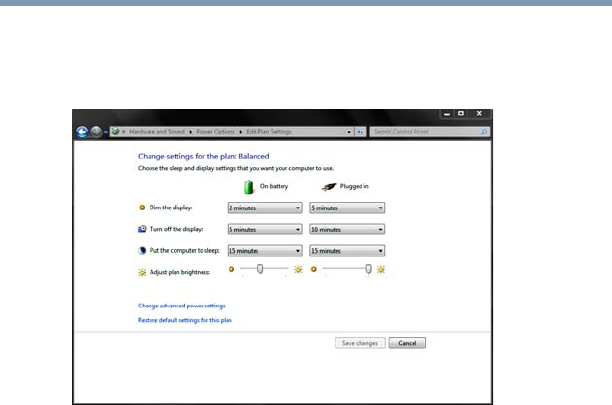Viewport: 612px width, 405px height.
Task: Click the On battery brightness slider handle
Action: (x=260, y=269)
